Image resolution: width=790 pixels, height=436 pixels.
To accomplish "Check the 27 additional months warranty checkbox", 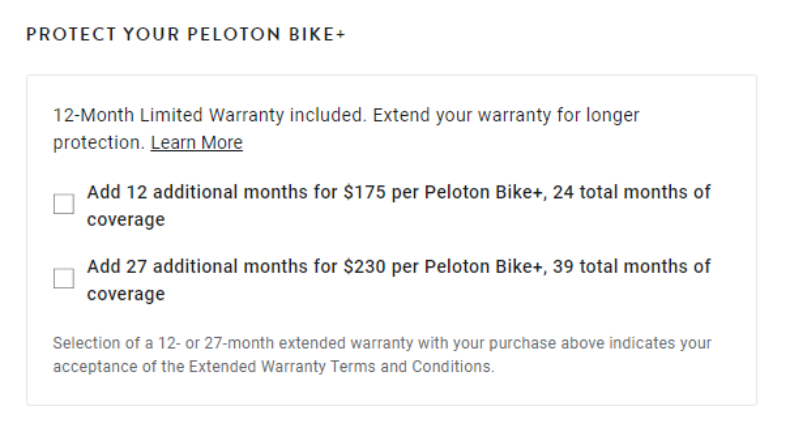I will [x=64, y=278].
